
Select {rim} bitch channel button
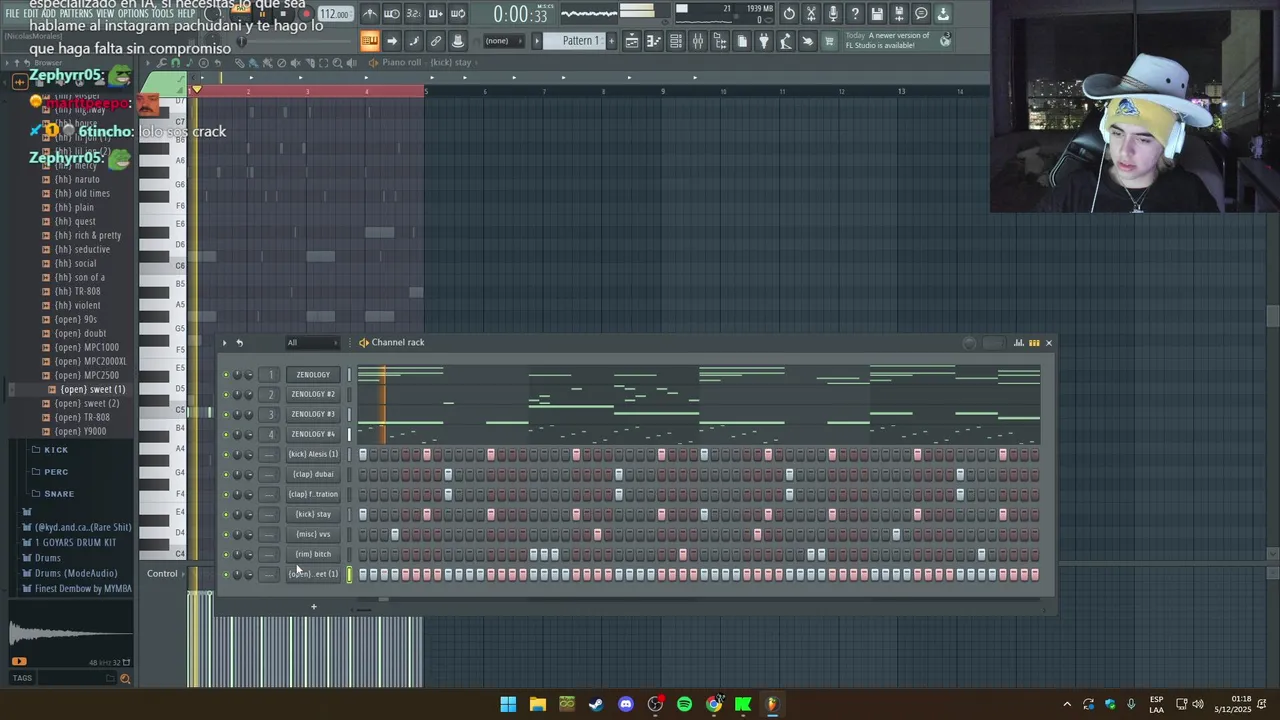pyautogui.click(x=313, y=554)
